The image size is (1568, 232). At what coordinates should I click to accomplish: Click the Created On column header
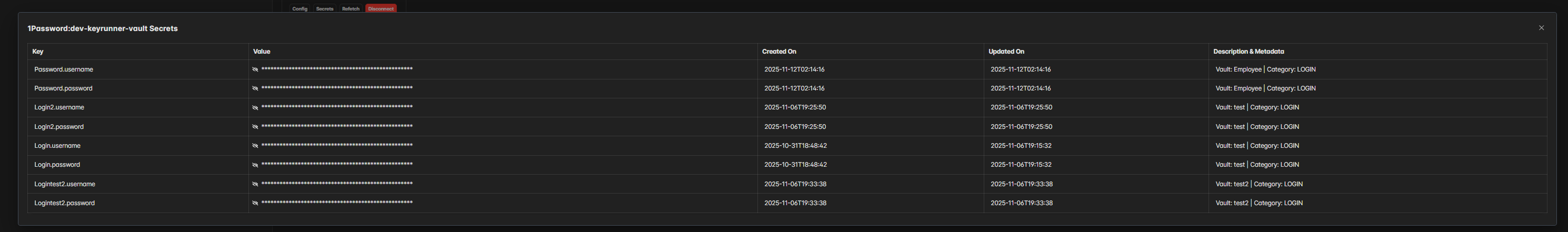click(x=778, y=52)
